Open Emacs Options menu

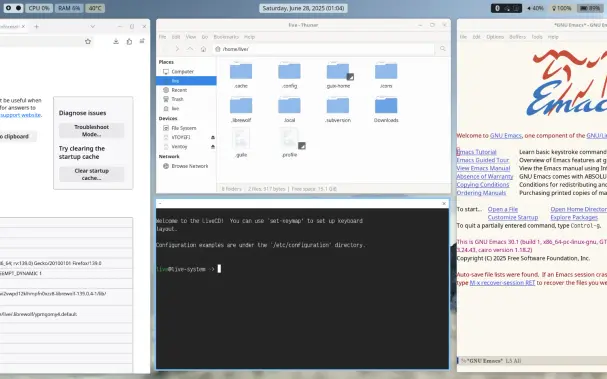(495, 37)
